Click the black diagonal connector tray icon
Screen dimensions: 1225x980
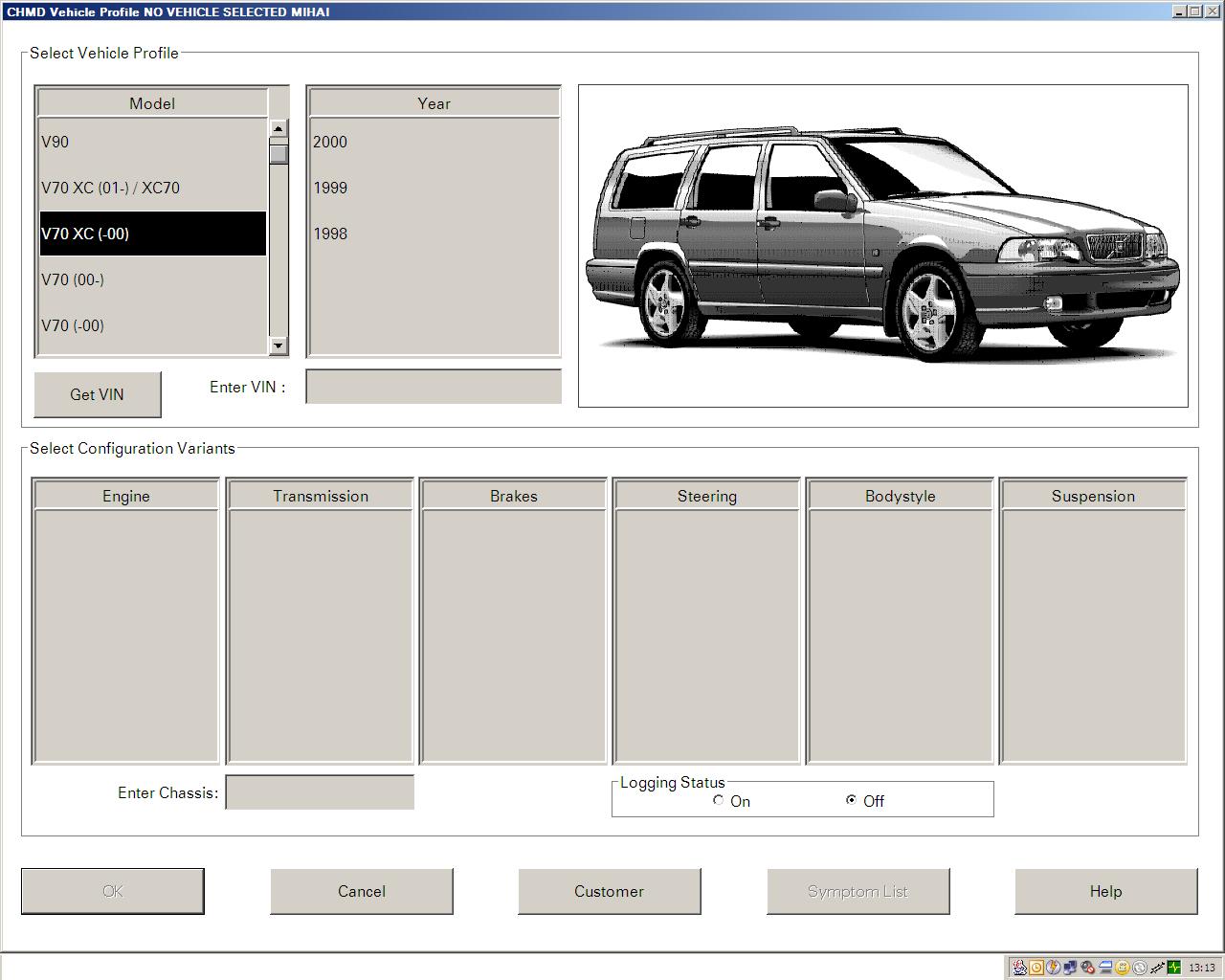1157,968
